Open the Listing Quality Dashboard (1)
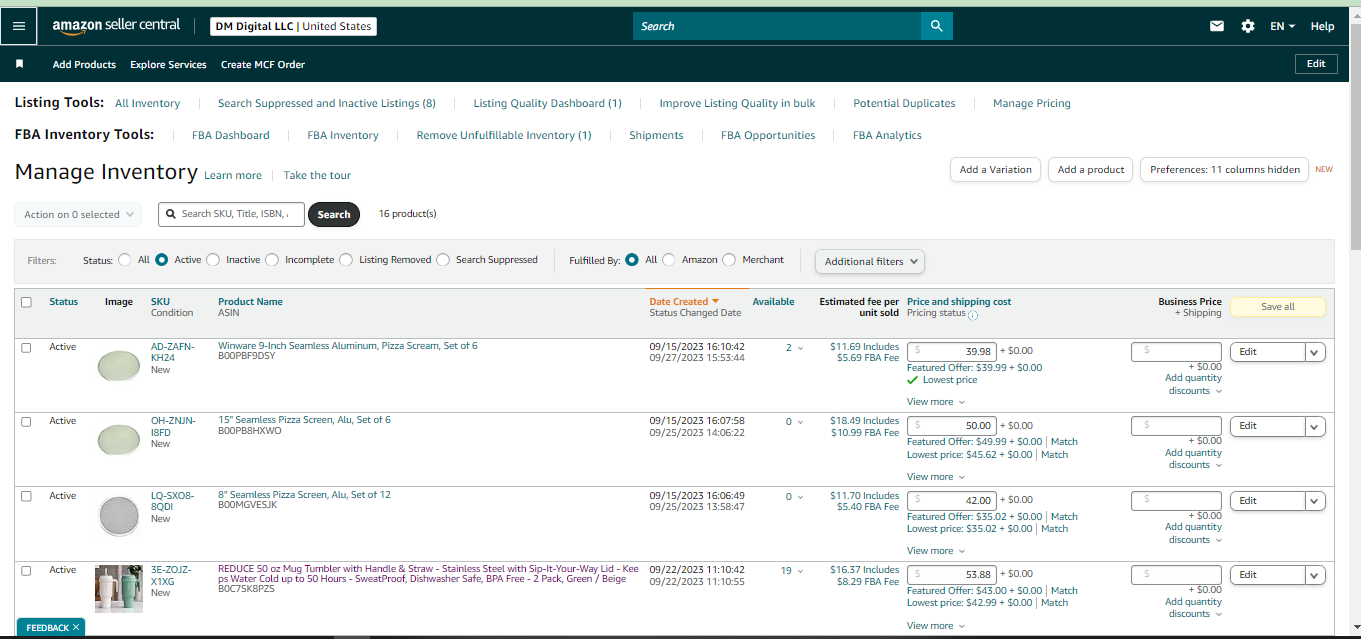1361x639 pixels. click(548, 103)
